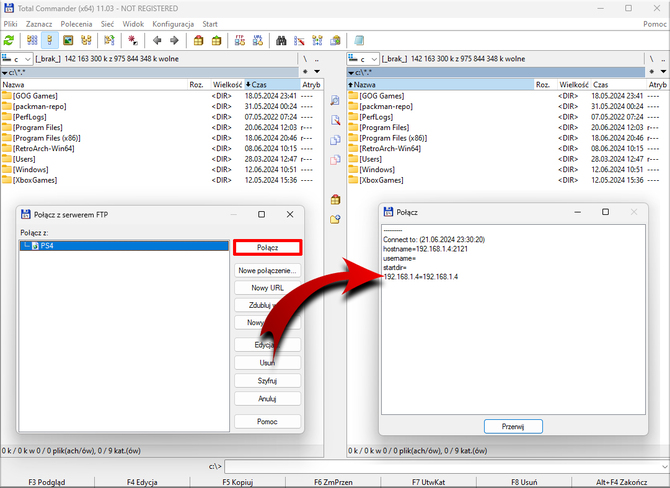Open the Pliki menu
670x488 pixels.
[10, 24]
